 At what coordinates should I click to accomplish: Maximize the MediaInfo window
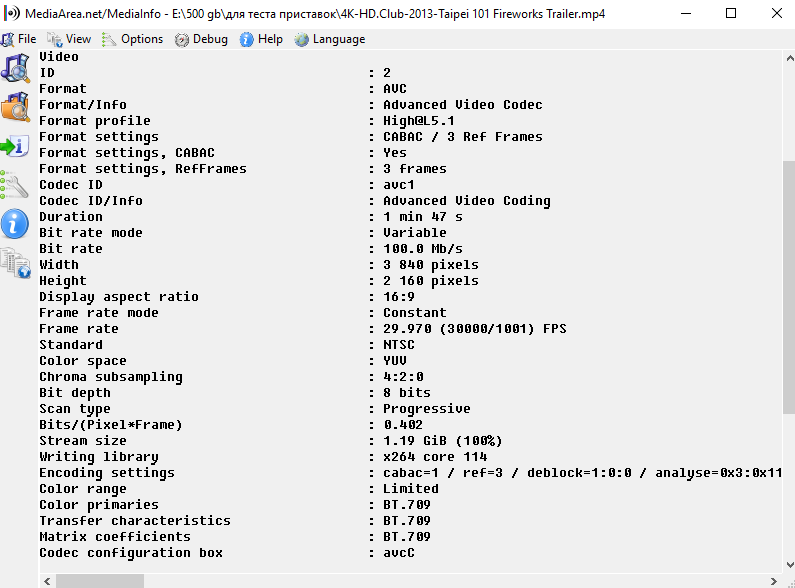(x=728, y=14)
